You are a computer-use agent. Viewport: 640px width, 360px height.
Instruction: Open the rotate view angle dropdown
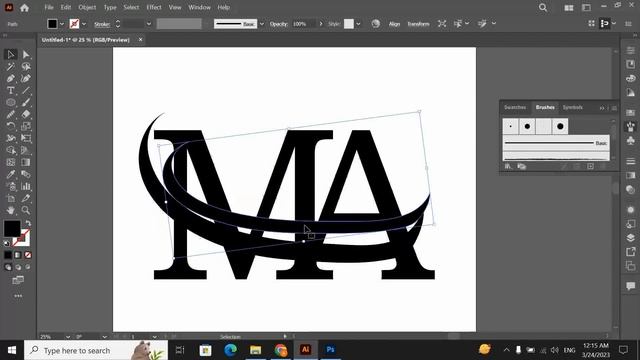[x=104, y=337]
